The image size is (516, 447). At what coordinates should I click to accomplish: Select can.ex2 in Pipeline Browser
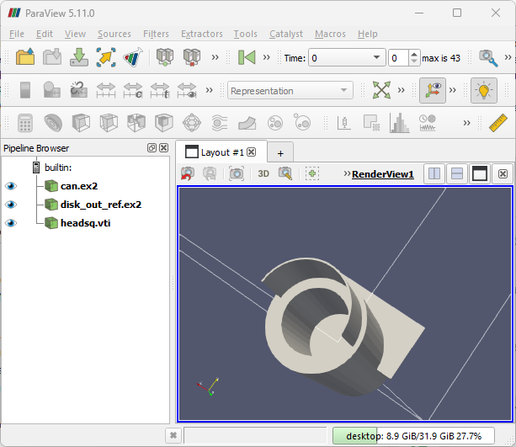click(79, 186)
